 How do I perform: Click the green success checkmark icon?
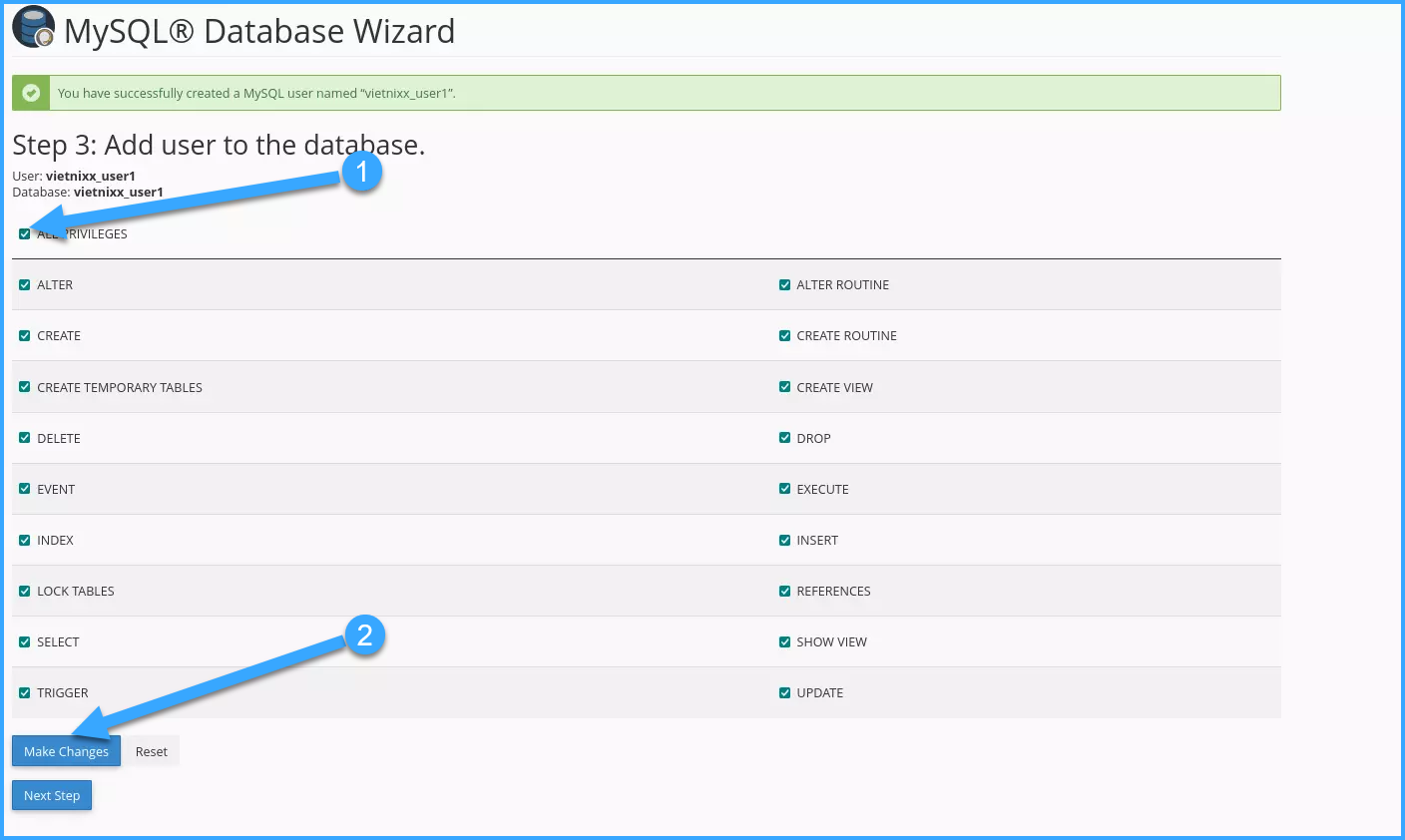point(31,93)
